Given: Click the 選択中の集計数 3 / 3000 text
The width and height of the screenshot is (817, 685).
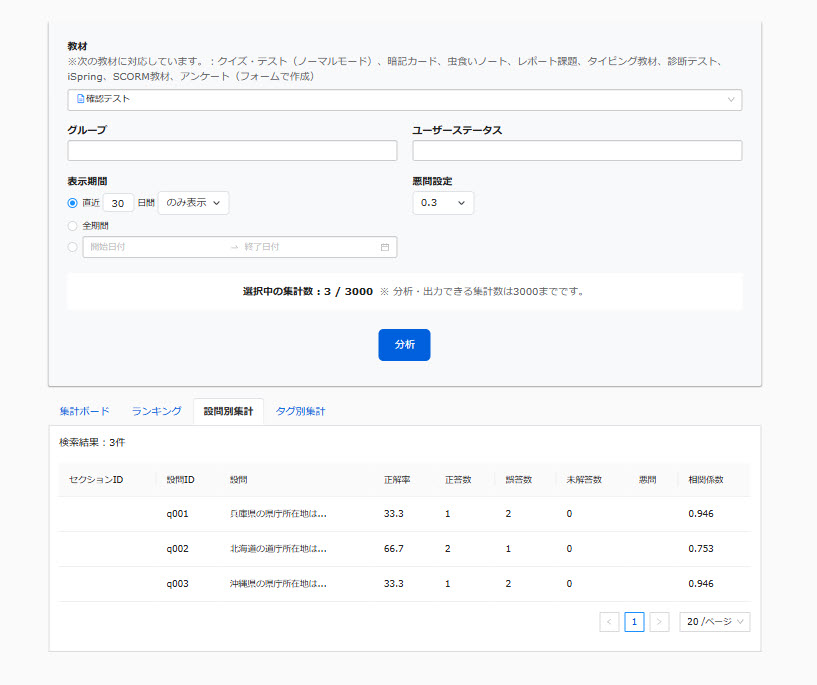Looking at the screenshot, I should tap(308, 292).
